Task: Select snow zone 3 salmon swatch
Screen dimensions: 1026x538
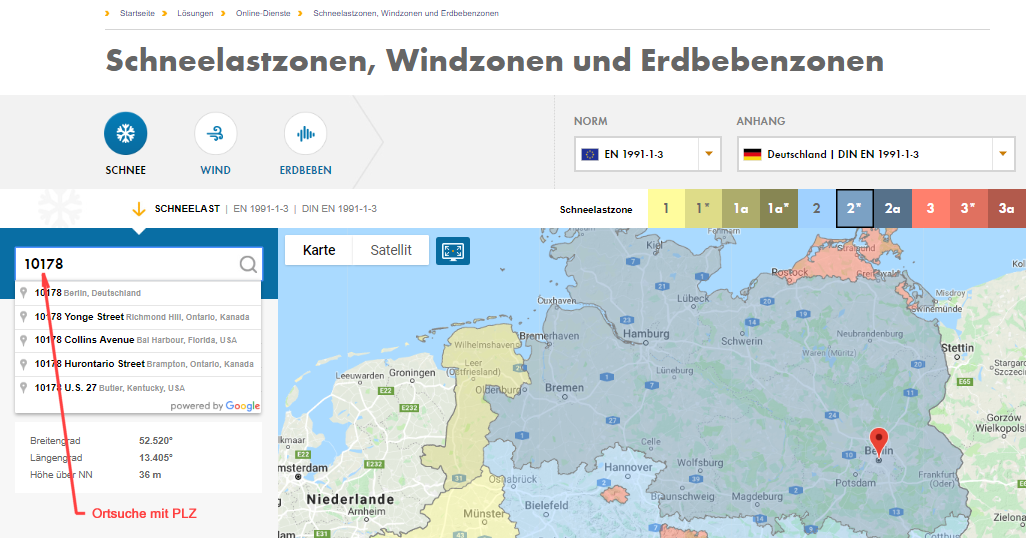Action: point(930,209)
